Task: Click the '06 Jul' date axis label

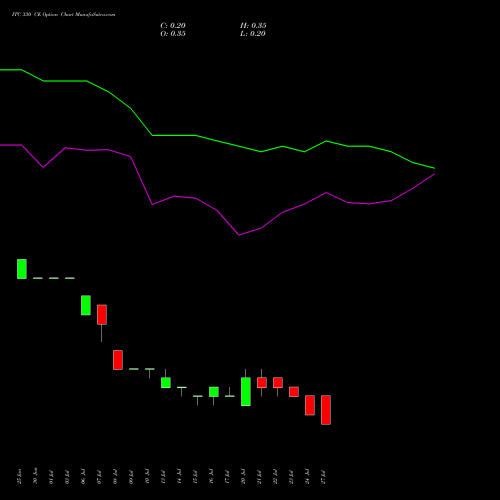Action: click(x=83, y=477)
